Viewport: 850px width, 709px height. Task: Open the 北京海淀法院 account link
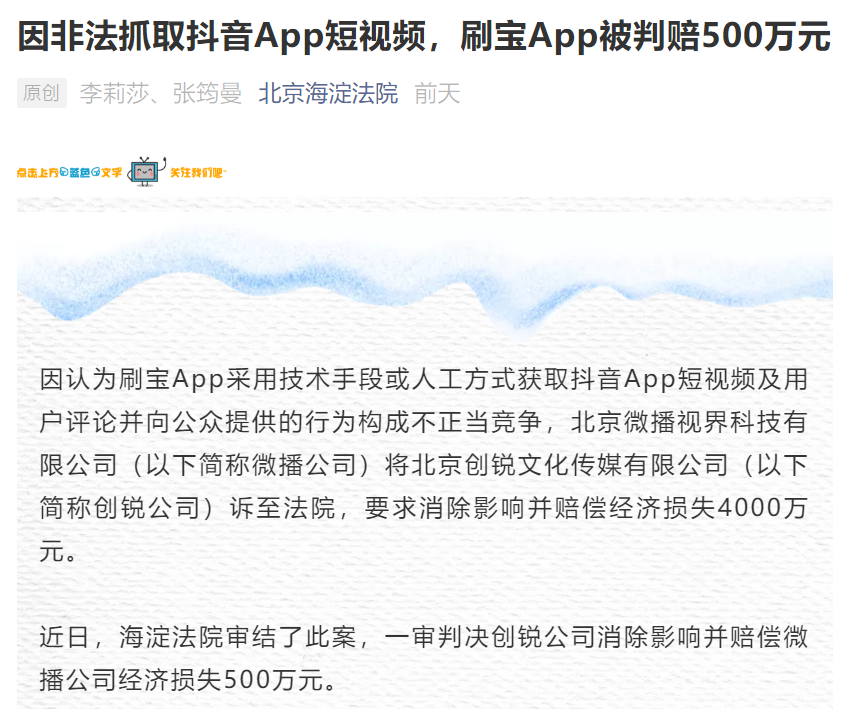(329, 93)
